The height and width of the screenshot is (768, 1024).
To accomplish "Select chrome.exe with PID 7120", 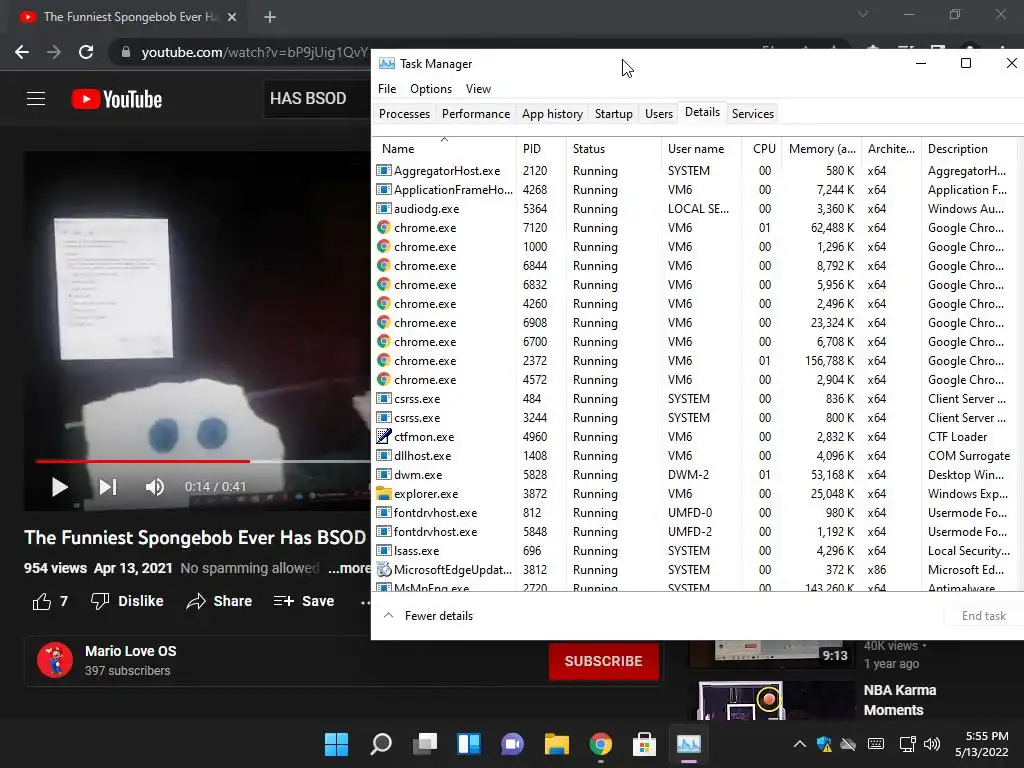I will pyautogui.click(x=695, y=228).
